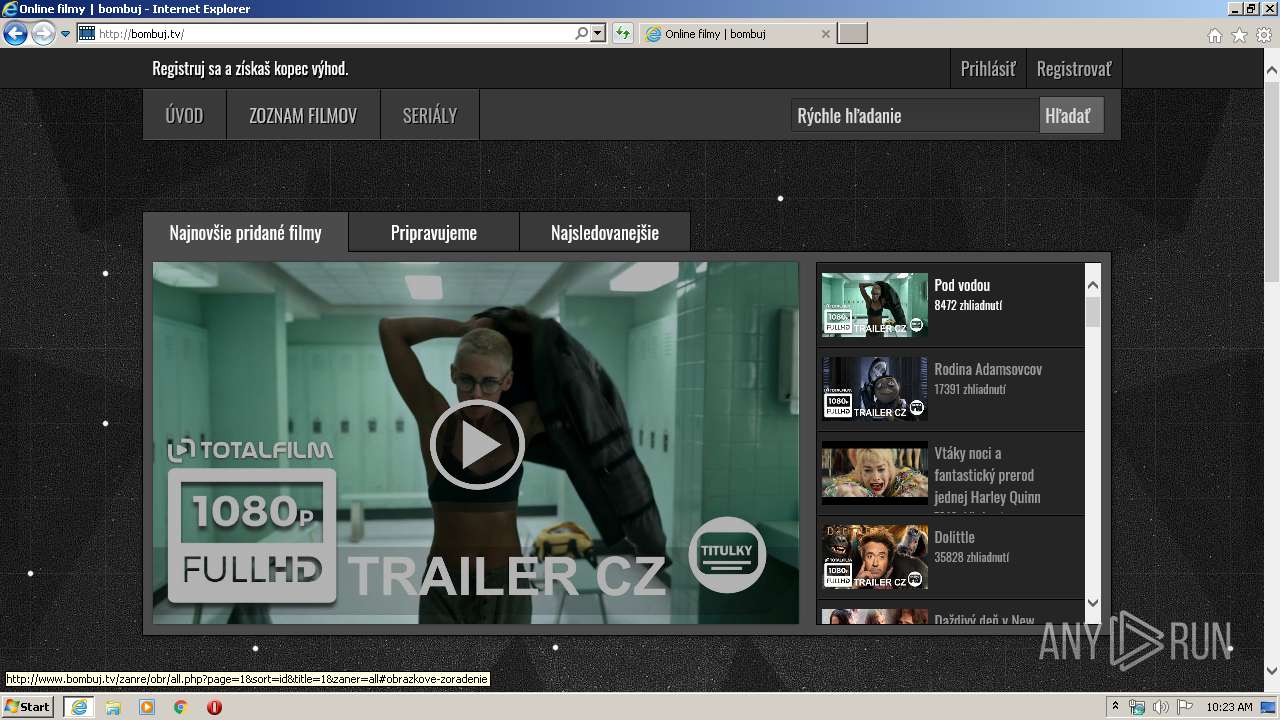Open Windows Explorer folder on the taskbar
1280x720 pixels.
click(113, 707)
